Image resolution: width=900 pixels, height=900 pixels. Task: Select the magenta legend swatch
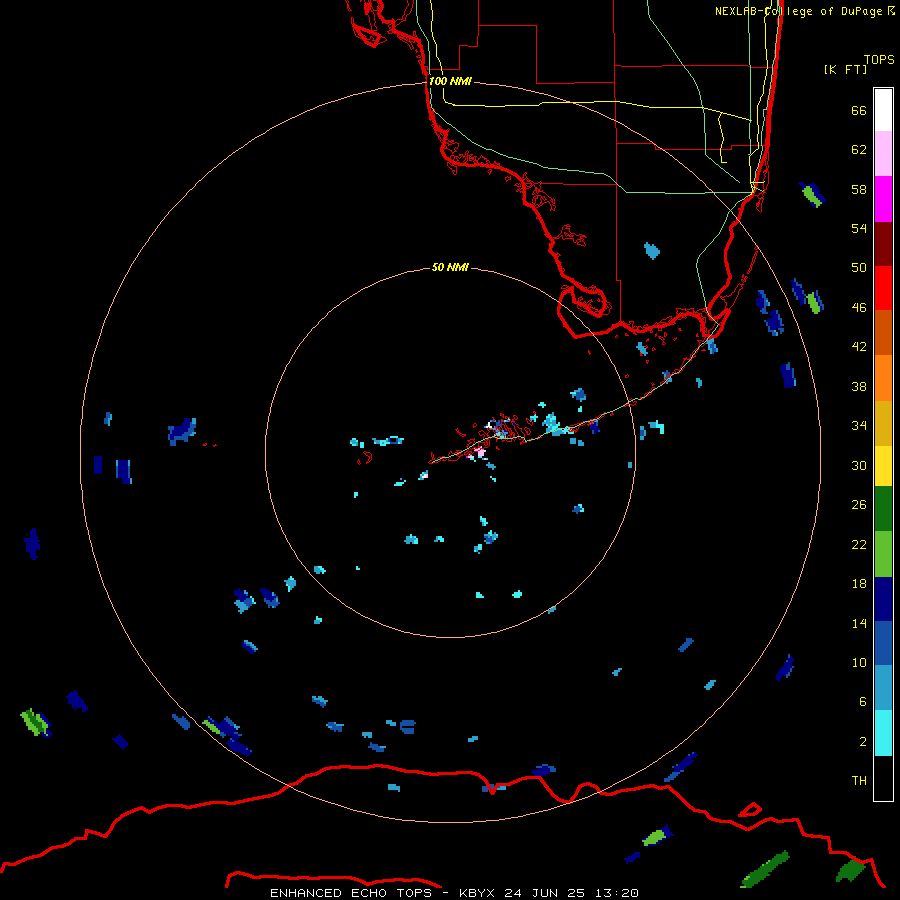pos(883,199)
